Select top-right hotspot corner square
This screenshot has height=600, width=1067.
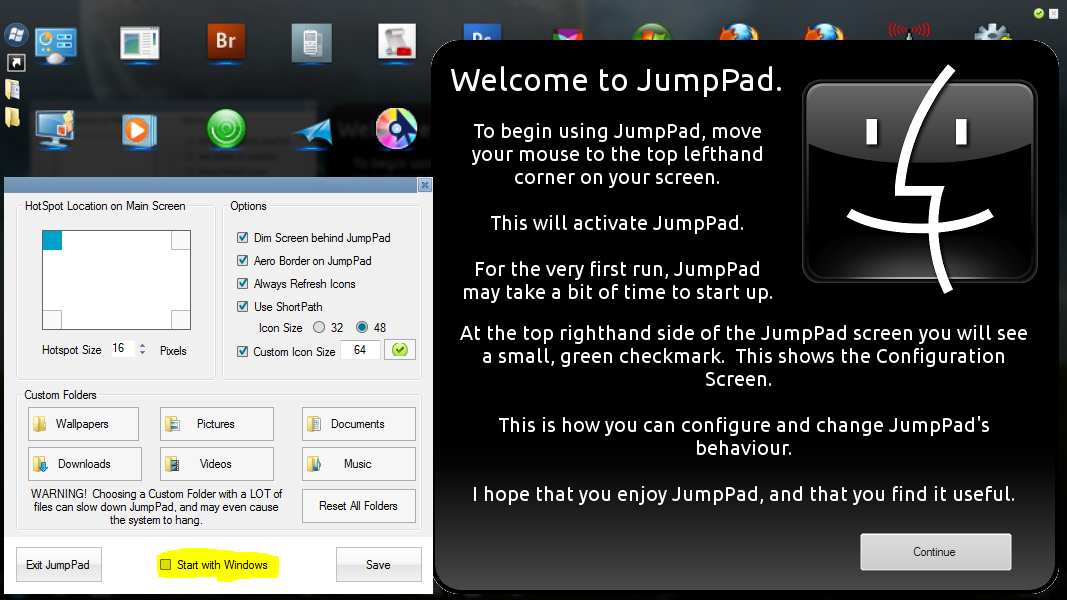pyautogui.click(x=180, y=240)
